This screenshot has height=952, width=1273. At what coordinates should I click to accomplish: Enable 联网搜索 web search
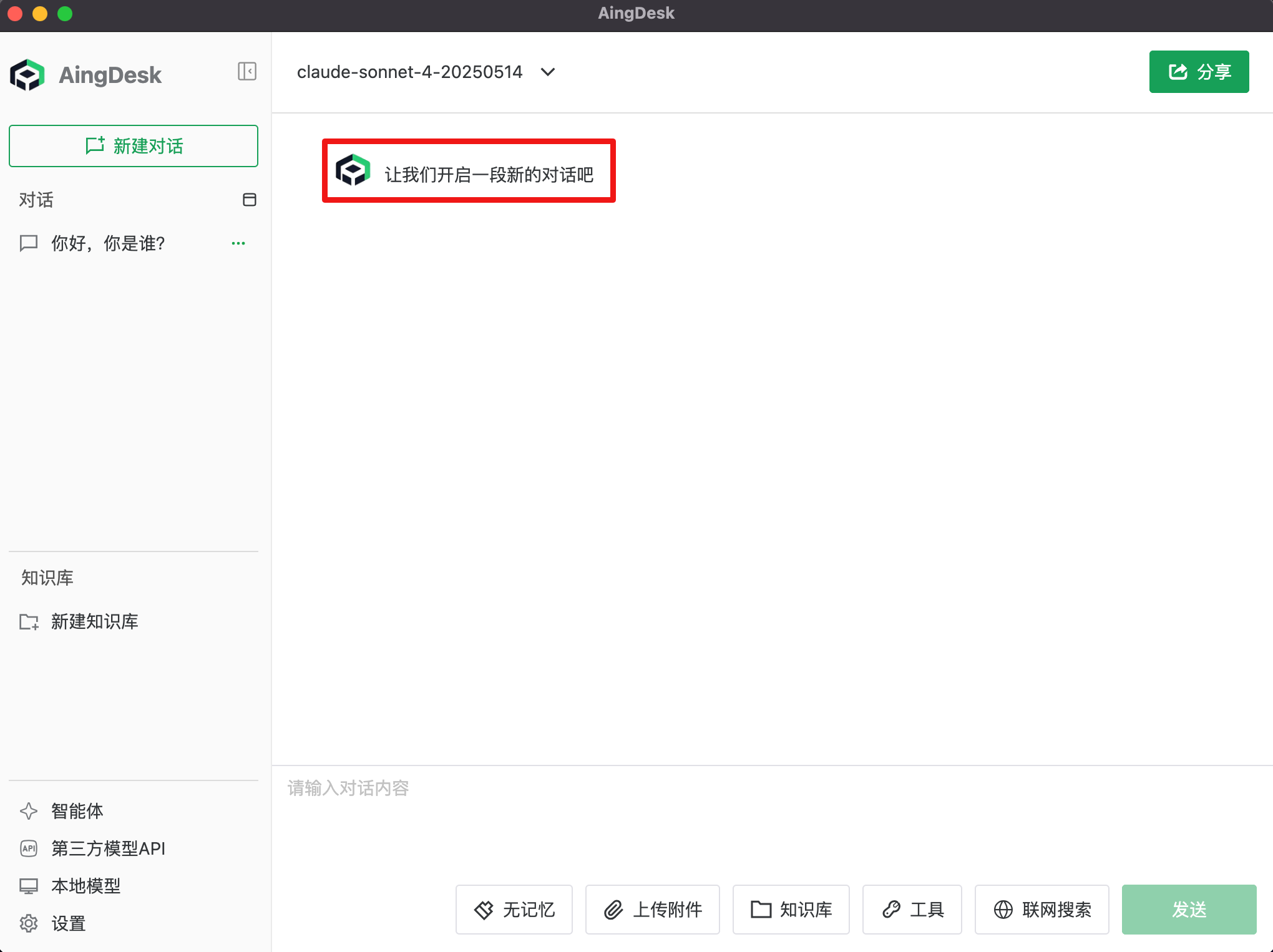point(1041,910)
